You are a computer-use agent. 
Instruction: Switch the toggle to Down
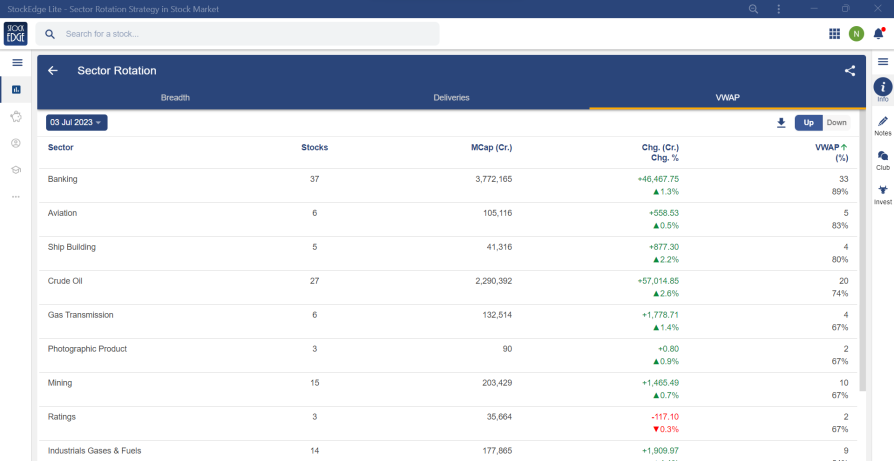coord(836,123)
